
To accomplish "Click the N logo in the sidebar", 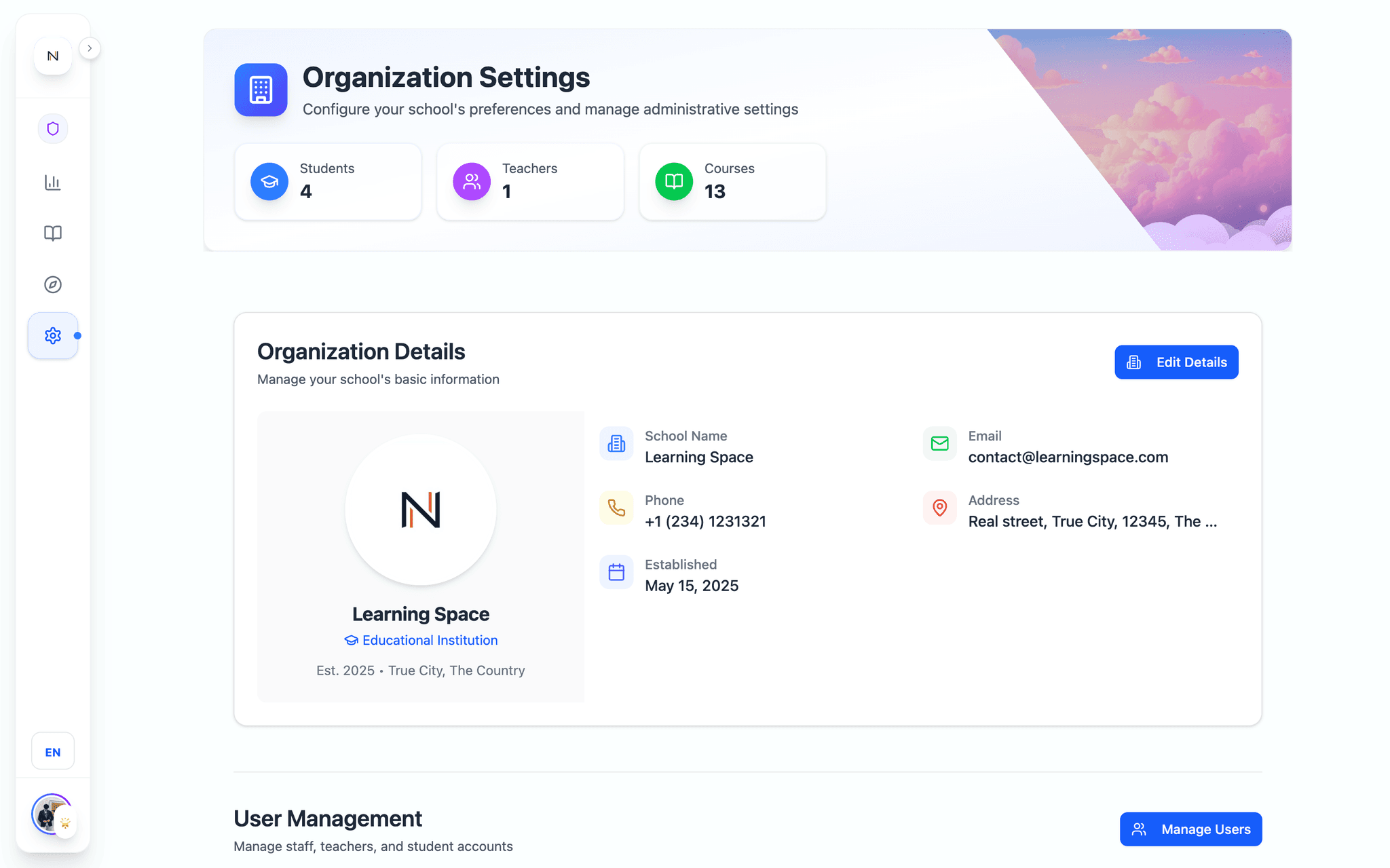I will 53,56.
